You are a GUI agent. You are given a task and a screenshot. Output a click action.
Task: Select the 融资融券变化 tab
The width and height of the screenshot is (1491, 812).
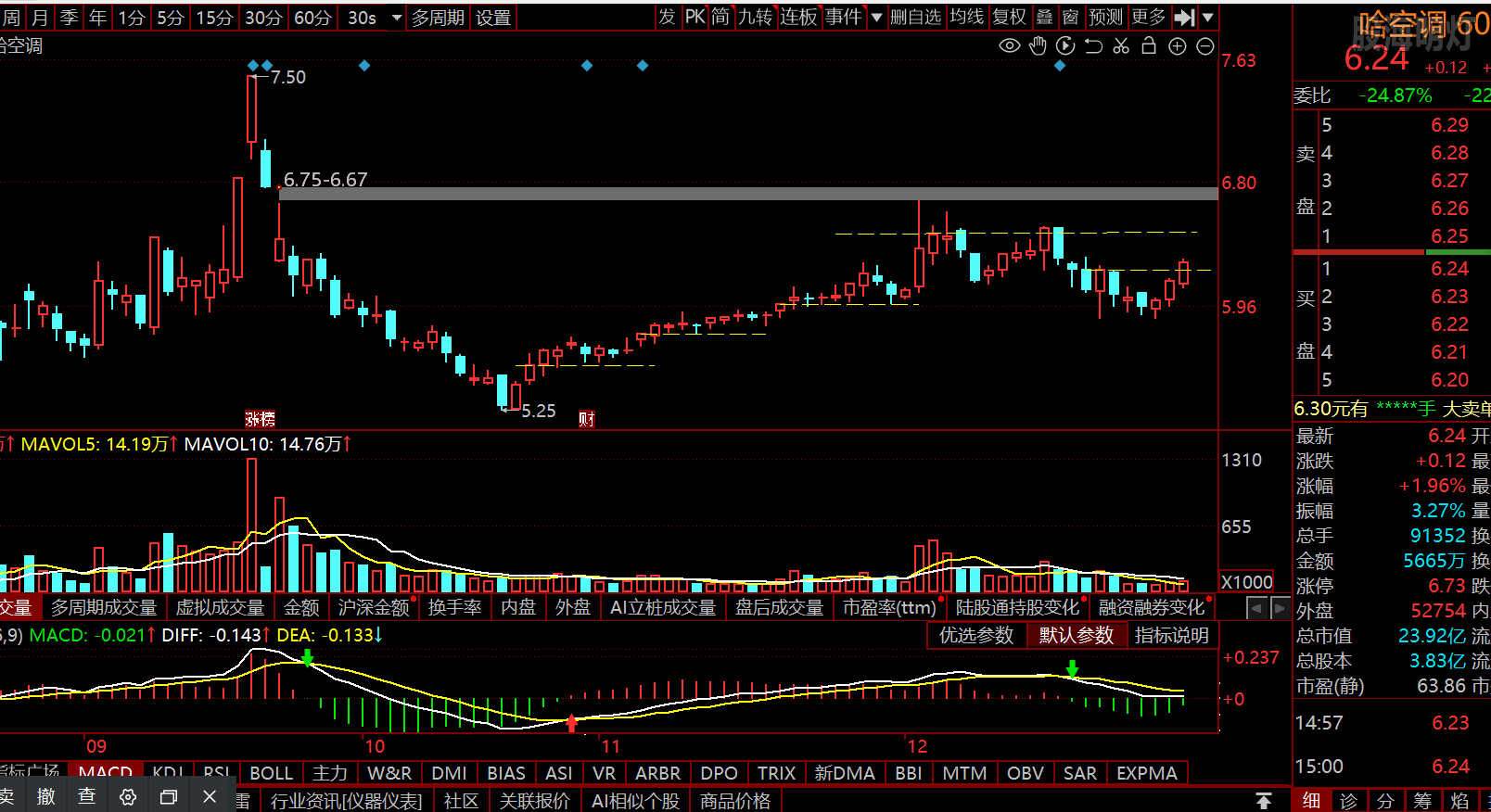click(1152, 607)
